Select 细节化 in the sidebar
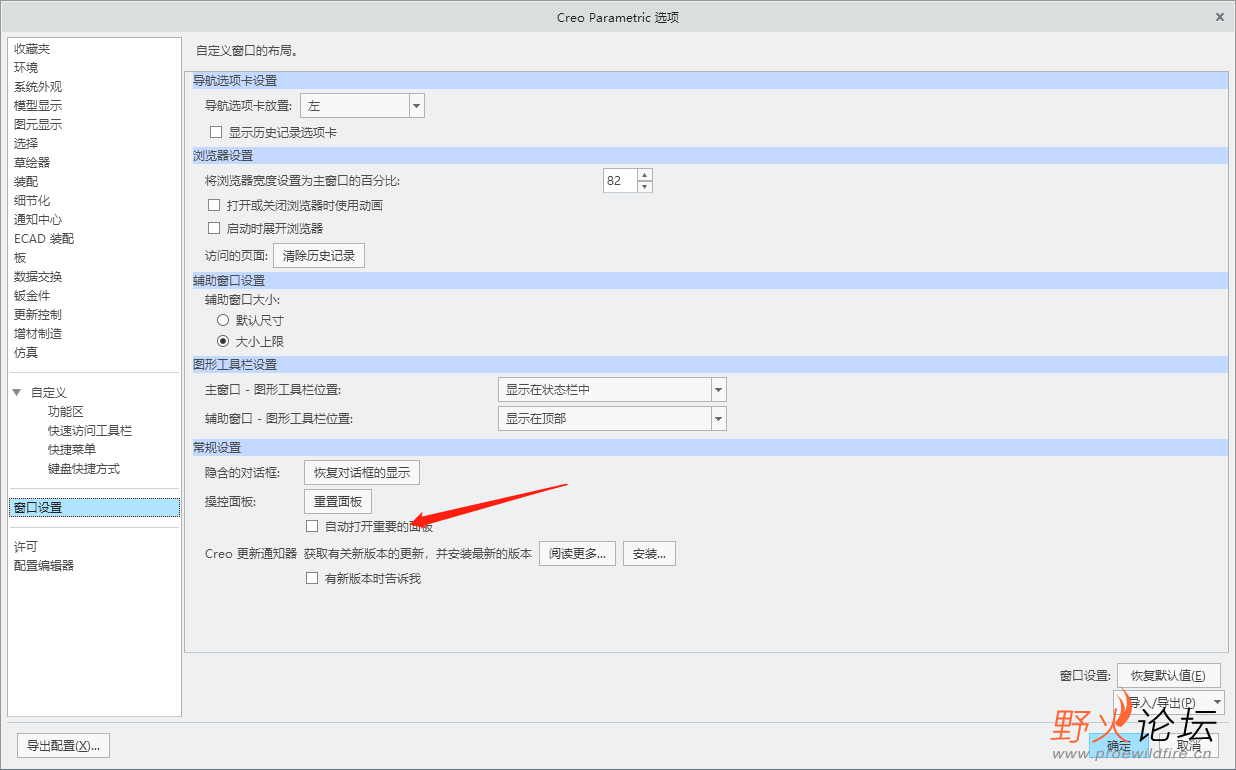The width and height of the screenshot is (1236, 770). (x=32, y=201)
